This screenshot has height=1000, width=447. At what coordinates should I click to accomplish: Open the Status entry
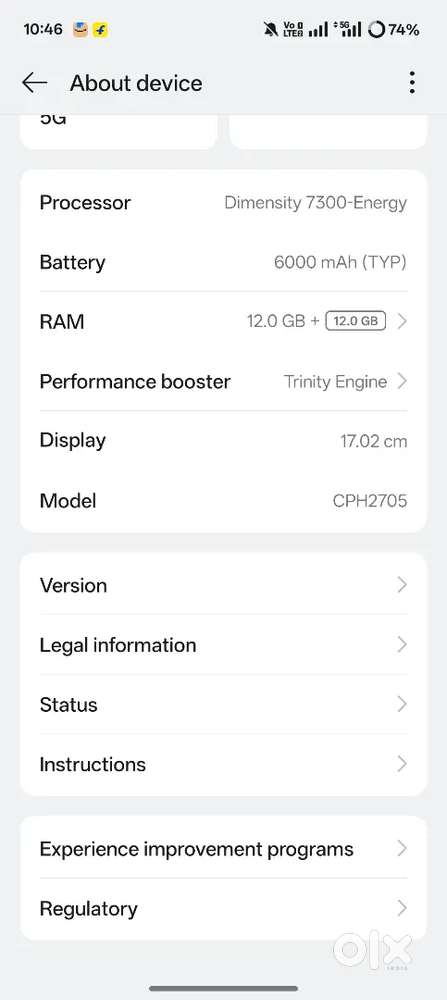click(x=223, y=705)
